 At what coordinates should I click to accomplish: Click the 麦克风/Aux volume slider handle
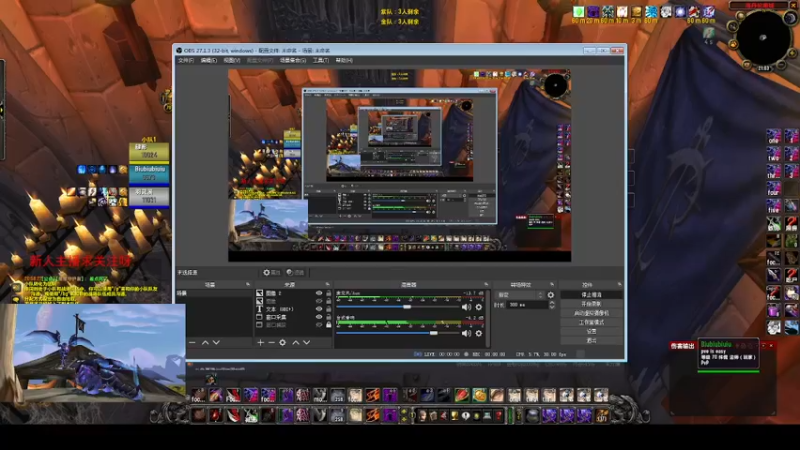coord(407,307)
